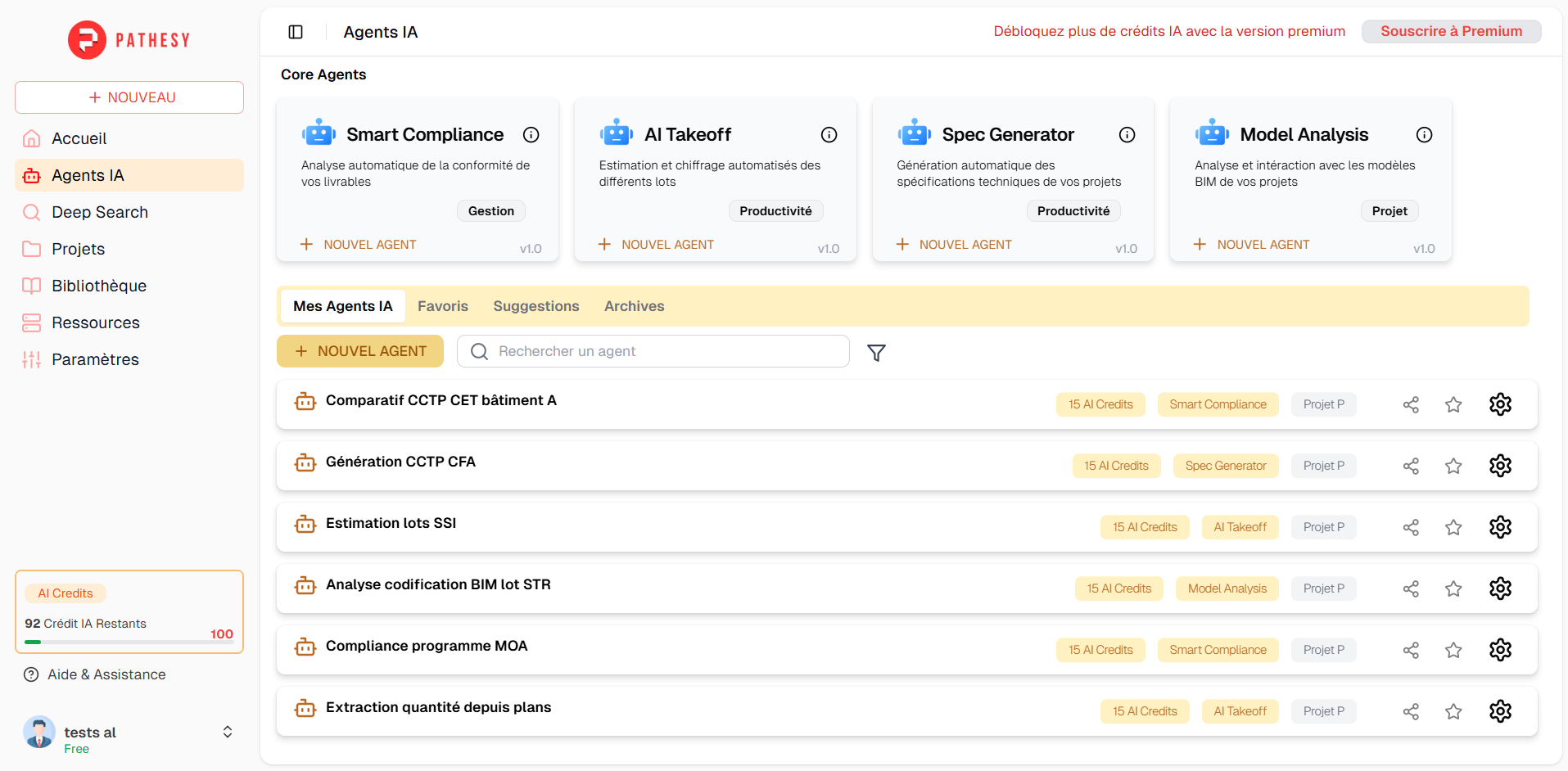
Task: Mark Analyse codification BIM lot STR as favorite
Action: (1453, 588)
